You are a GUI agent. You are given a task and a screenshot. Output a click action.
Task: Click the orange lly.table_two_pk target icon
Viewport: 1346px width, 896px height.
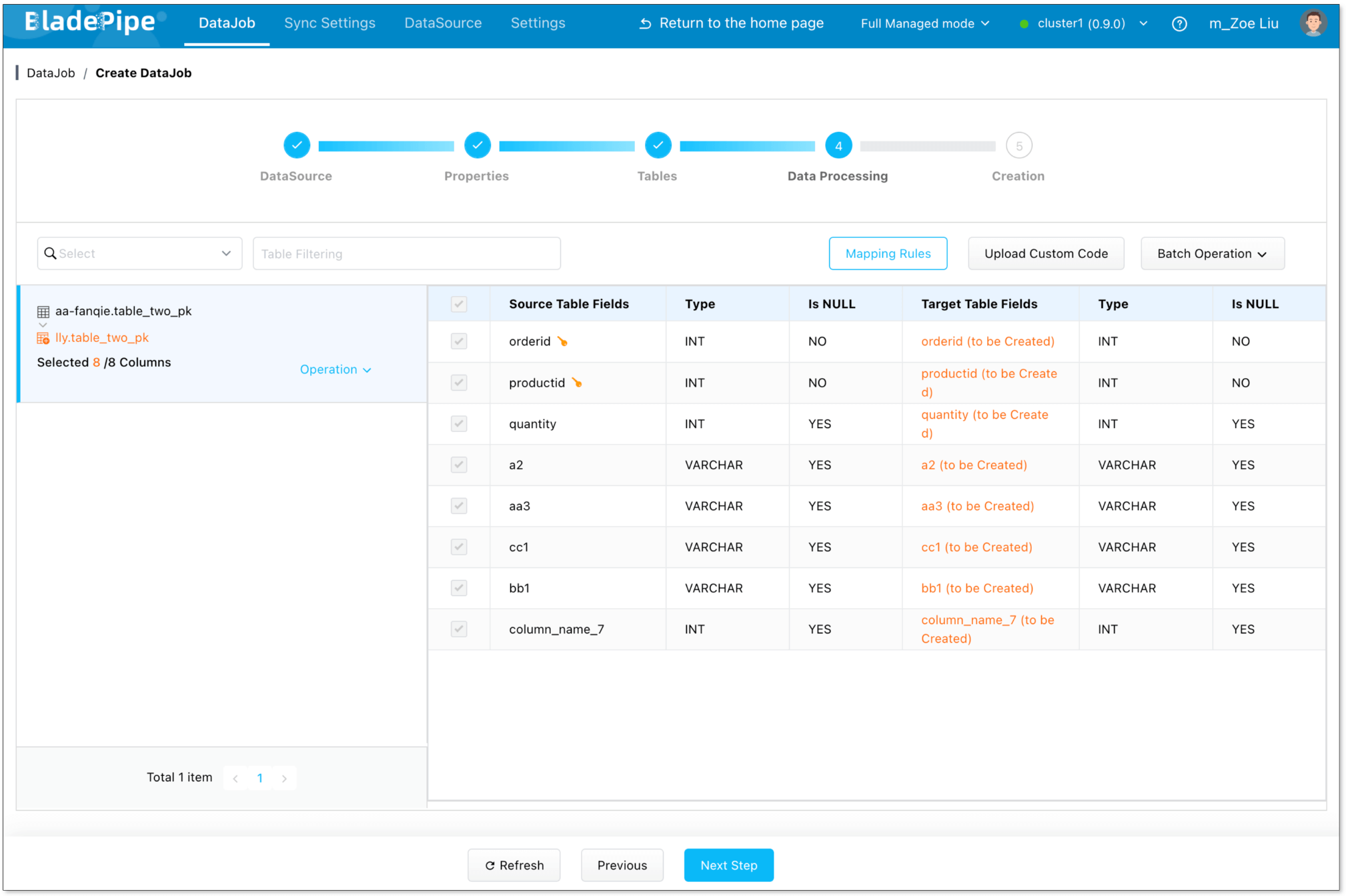[x=43, y=338]
